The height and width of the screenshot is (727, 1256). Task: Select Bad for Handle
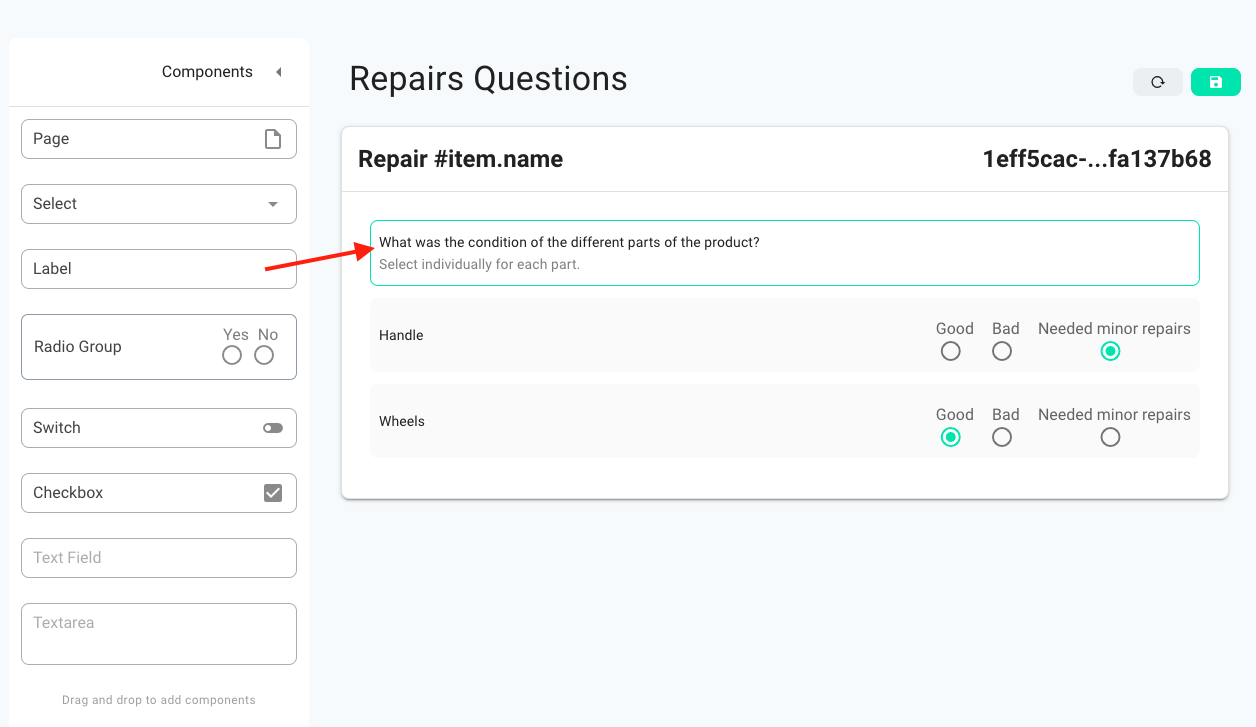click(x=1002, y=351)
